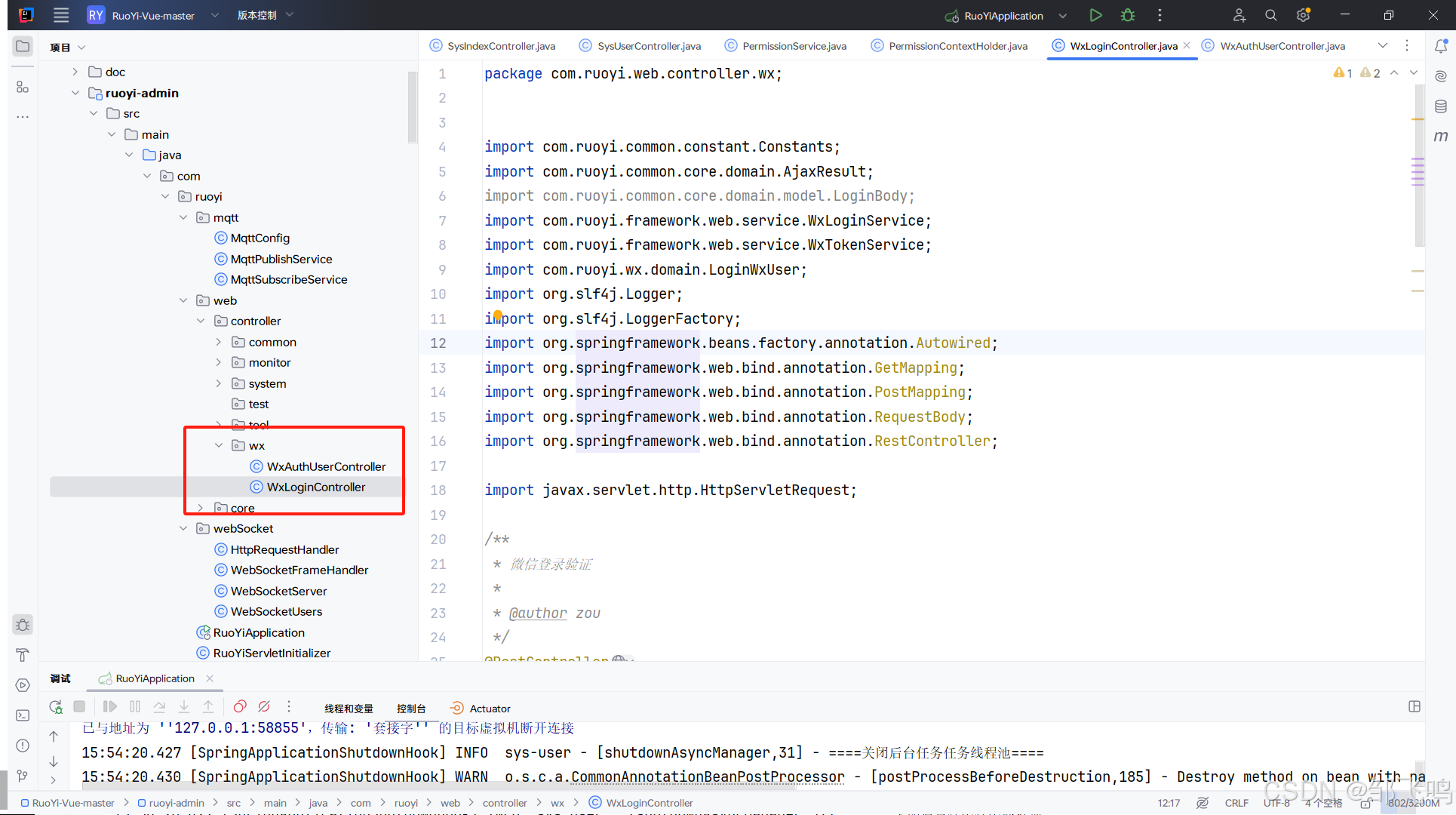Click UTF-8 encoding in status bar
Image resolution: width=1456 pixels, height=815 pixels.
tap(1276, 803)
